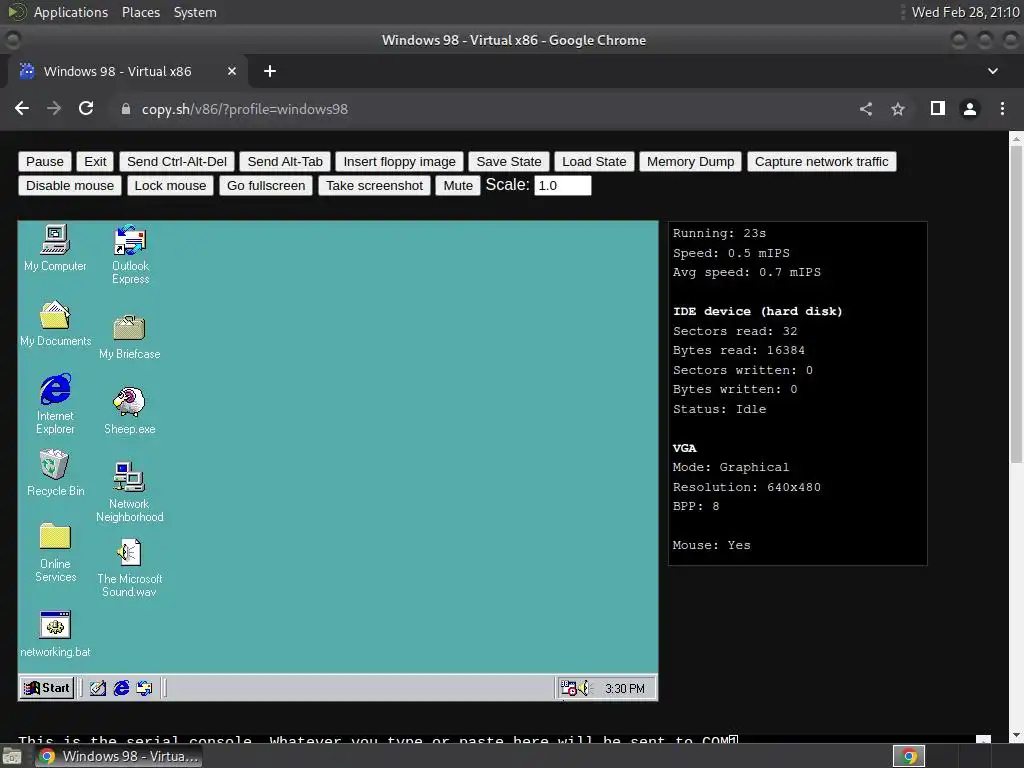1024x768 pixels.
Task: Mute the emulator sound
Action: (458, 185)
